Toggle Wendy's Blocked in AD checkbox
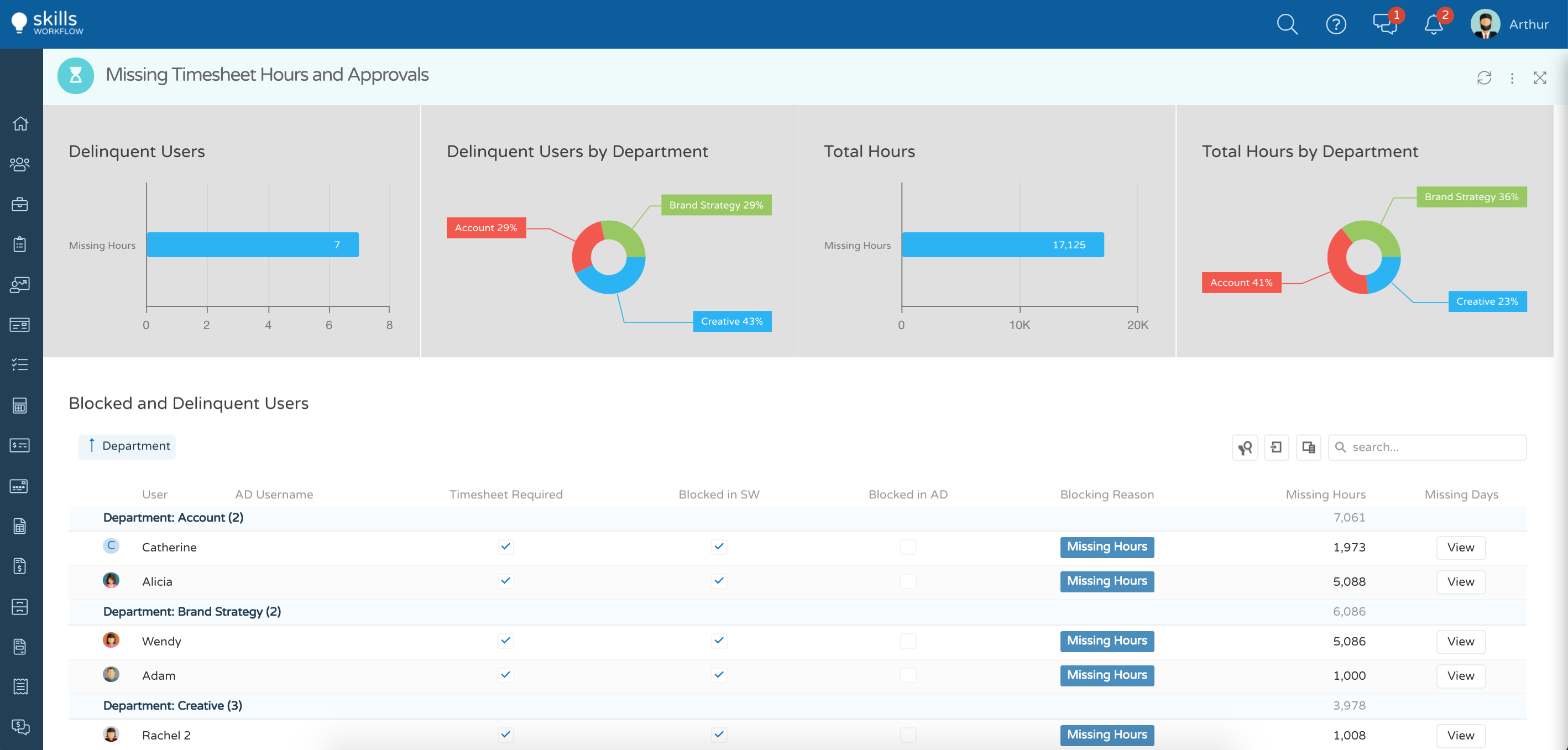 tap(908, 640)
